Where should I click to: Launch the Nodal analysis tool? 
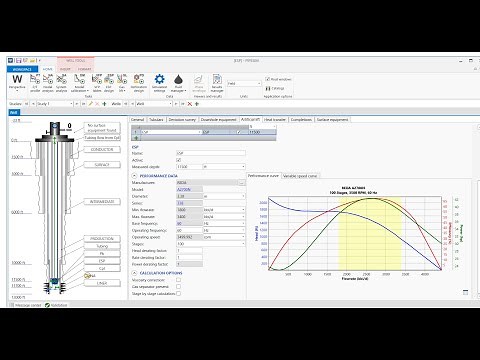[x=48, y=83]
